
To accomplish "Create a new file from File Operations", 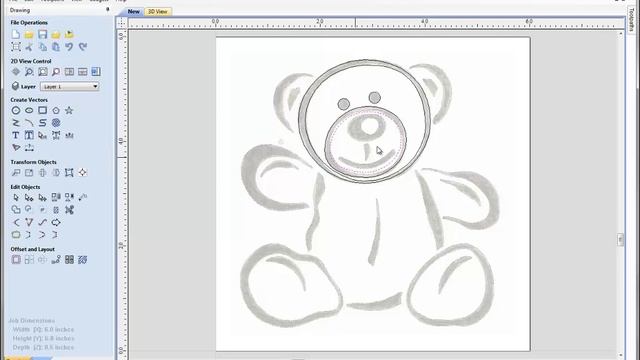I will tap(16, 34).
